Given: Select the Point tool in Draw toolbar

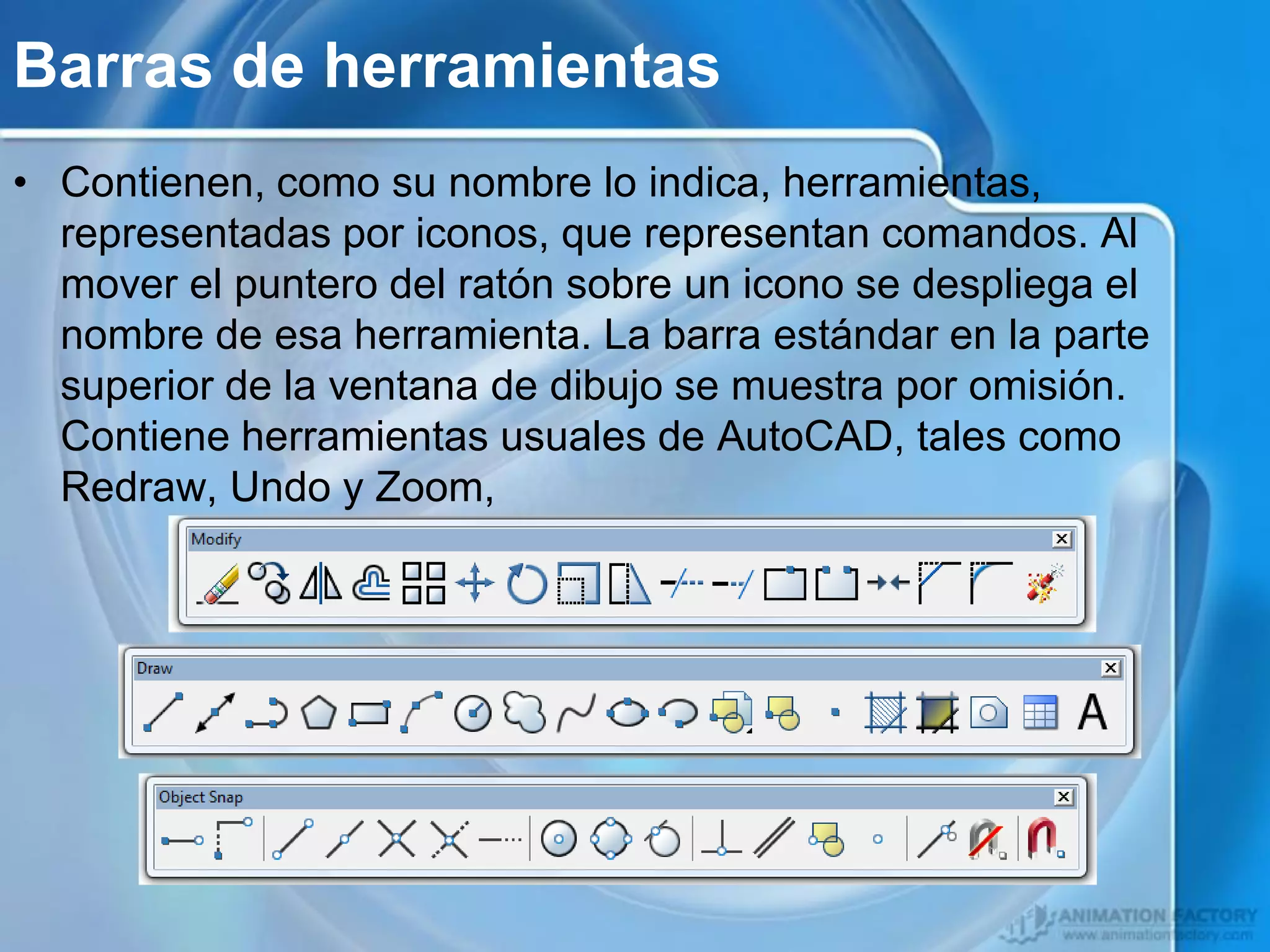Looking at the screenshot, I should 835,712.
